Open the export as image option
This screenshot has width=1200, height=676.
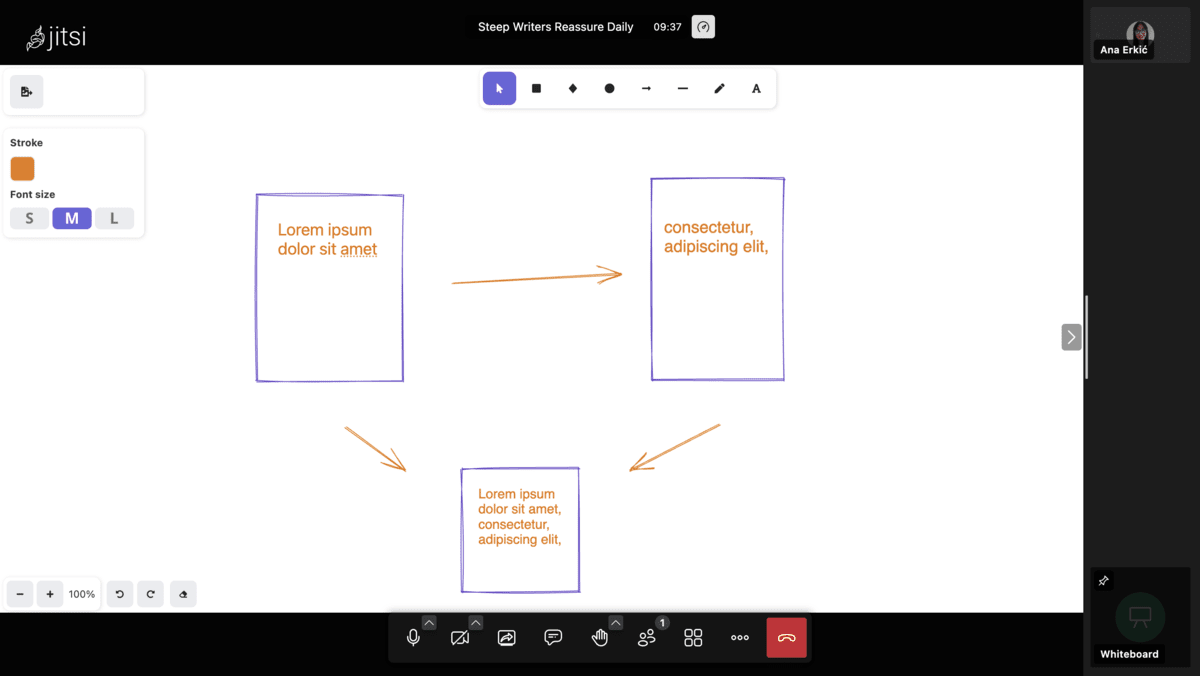click(26, 91)
